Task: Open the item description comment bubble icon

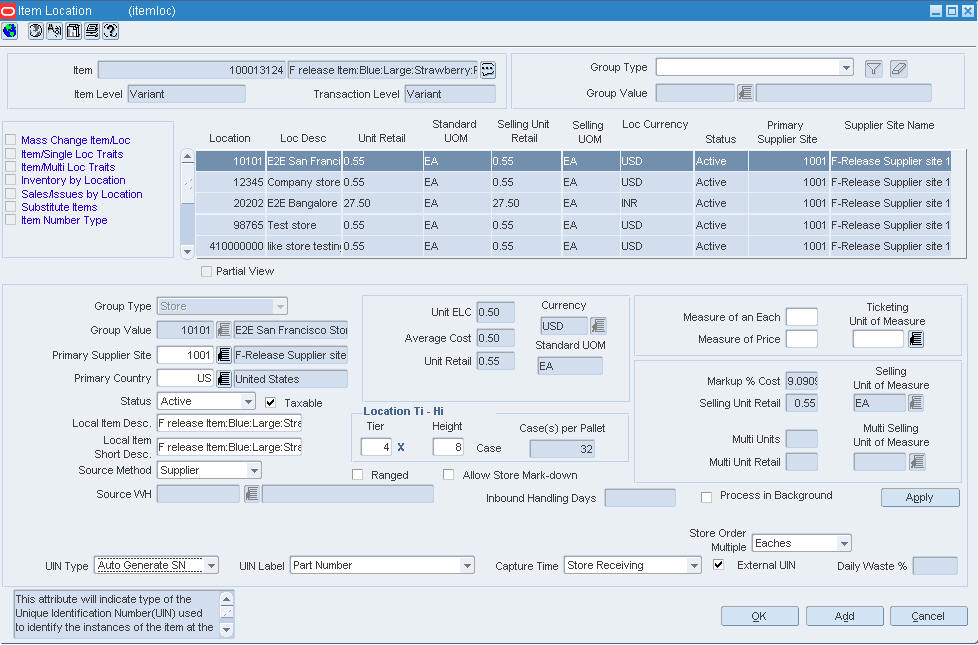Action: 487,70
